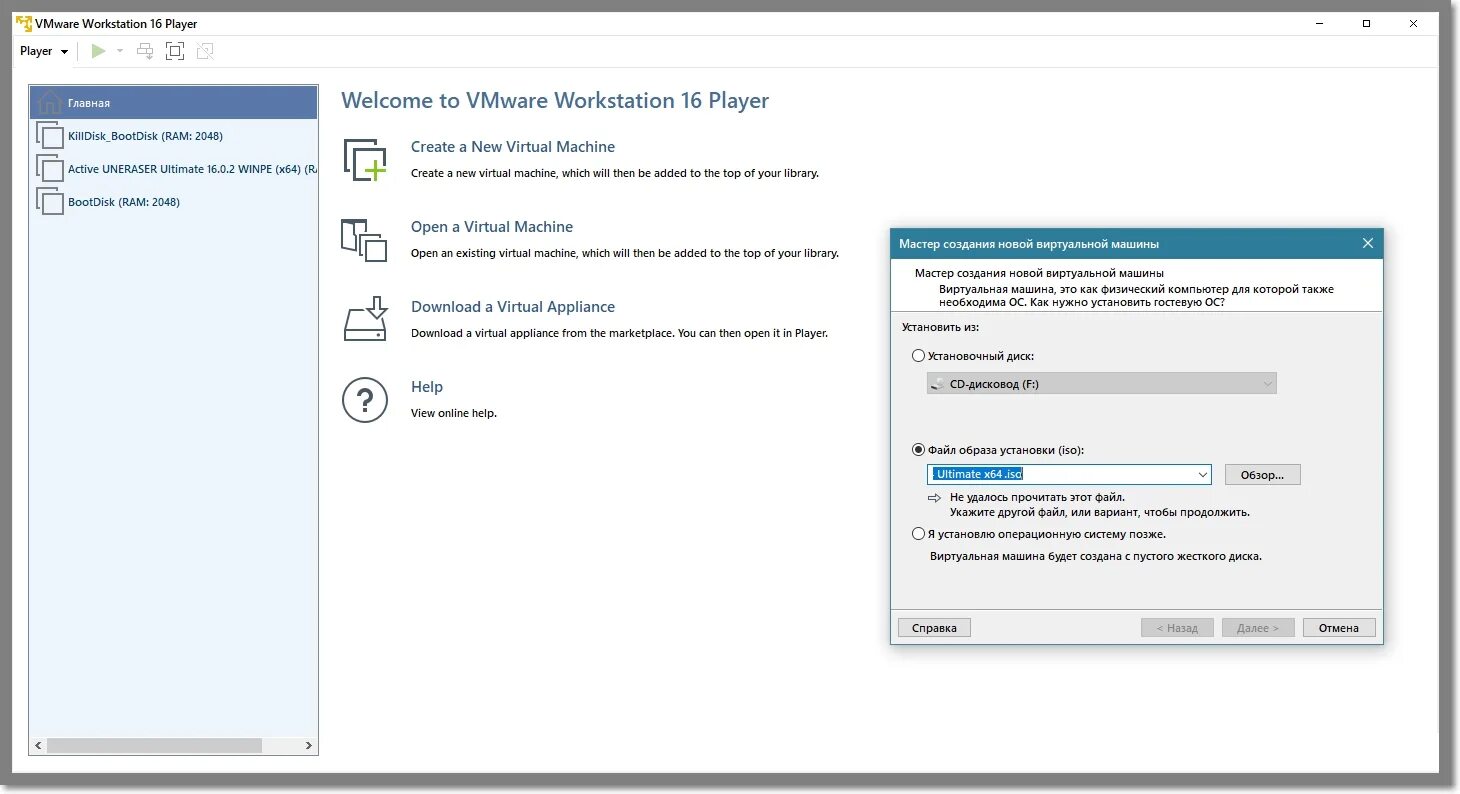Screen dimensions: 1460x794
Task: Click the VMware logo in the title bar
Action: 24,23
